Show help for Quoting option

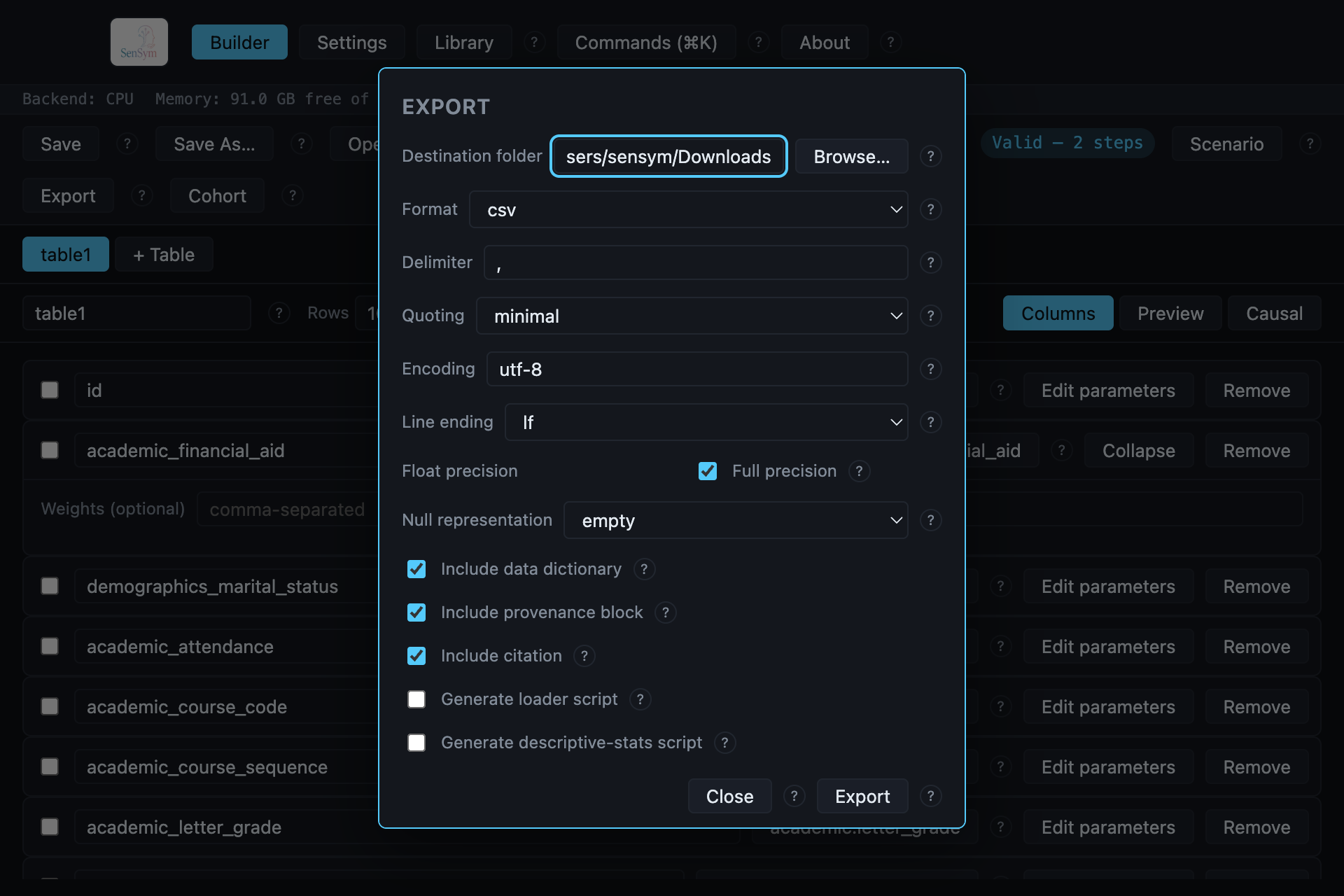tap(930, 316)
